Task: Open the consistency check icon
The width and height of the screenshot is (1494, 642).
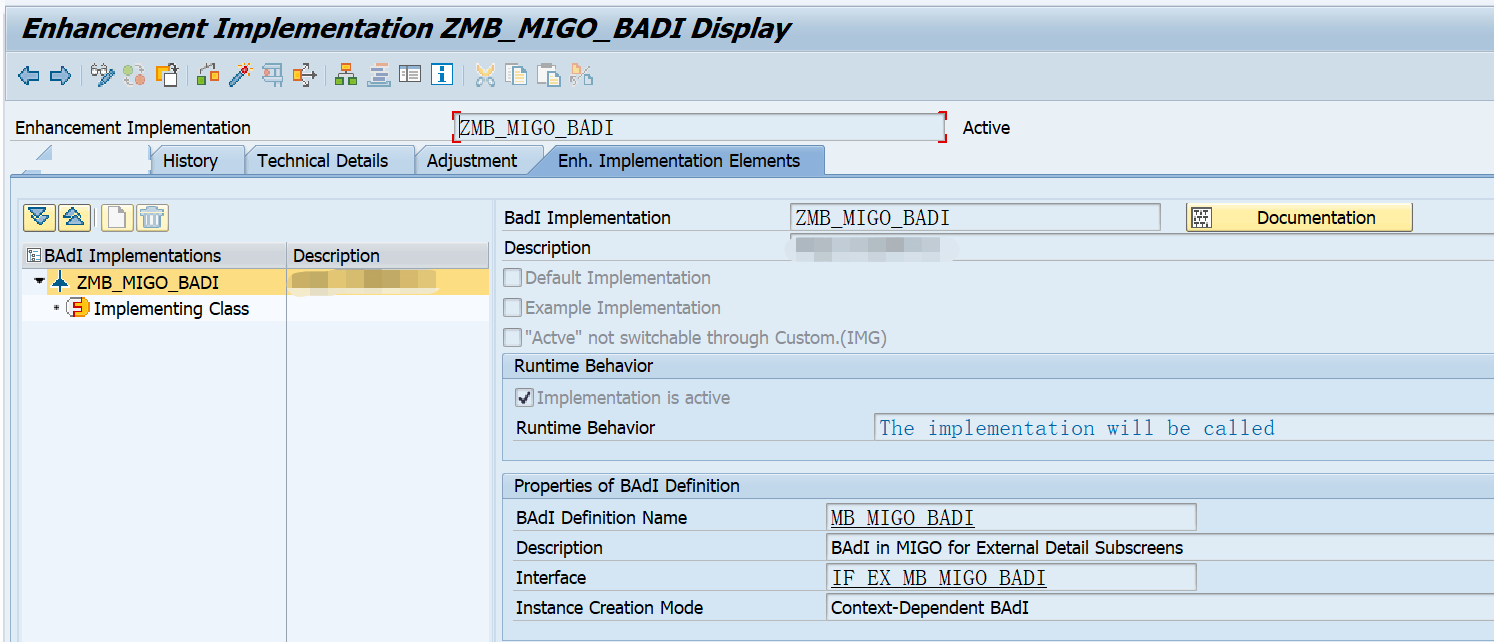Action: coord(207,75)
